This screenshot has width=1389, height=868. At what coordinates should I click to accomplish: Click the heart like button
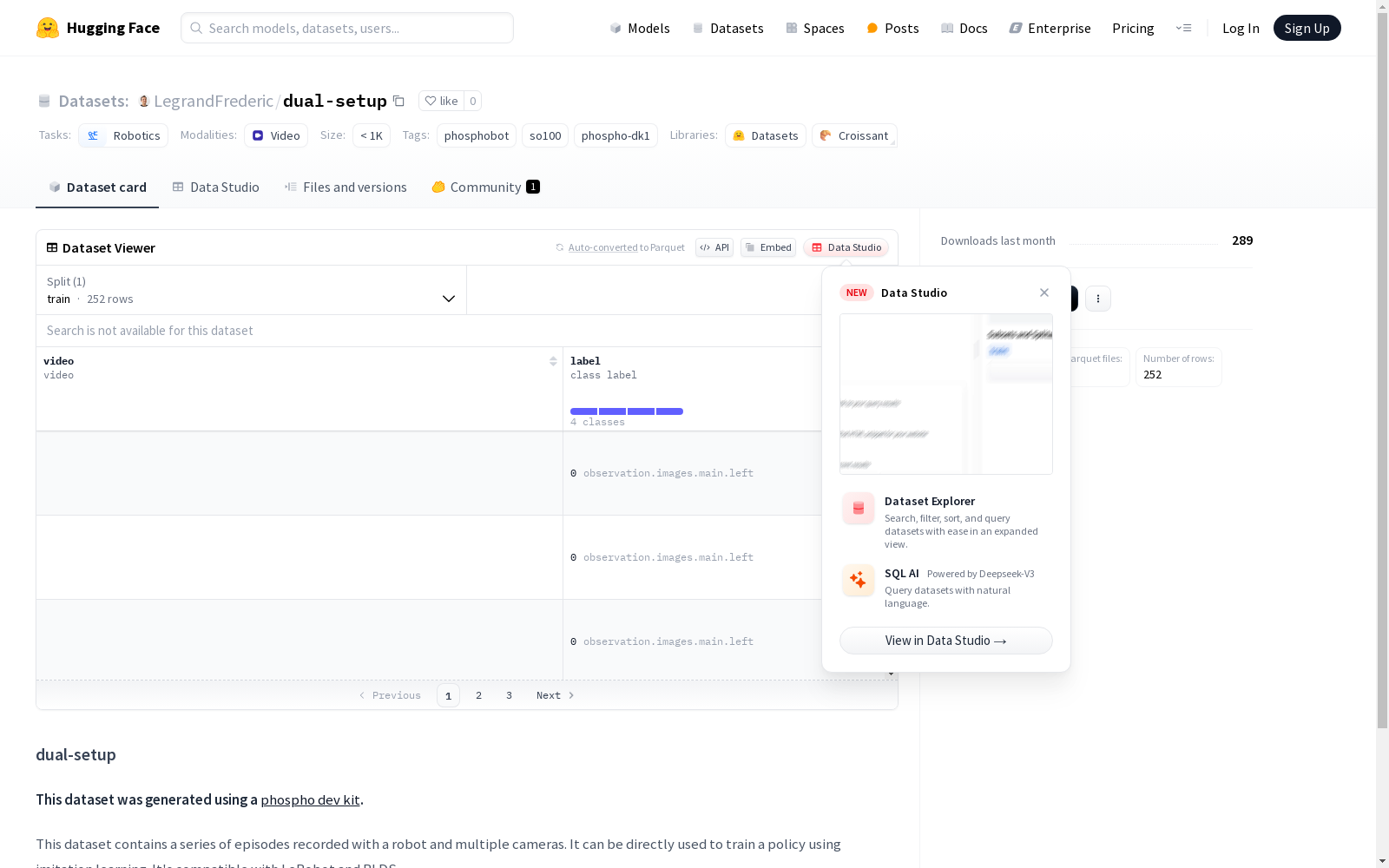point(441,101)
